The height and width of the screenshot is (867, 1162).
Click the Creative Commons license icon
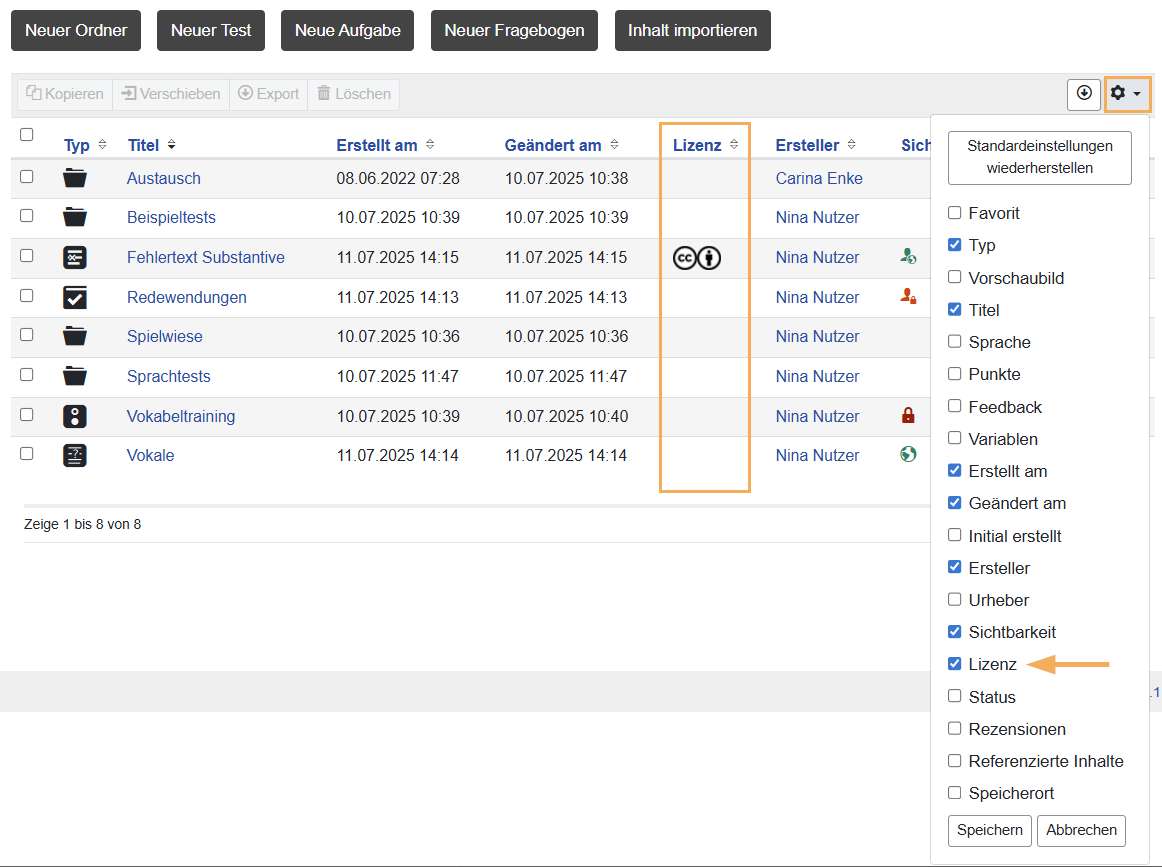[x=697, y=258]
